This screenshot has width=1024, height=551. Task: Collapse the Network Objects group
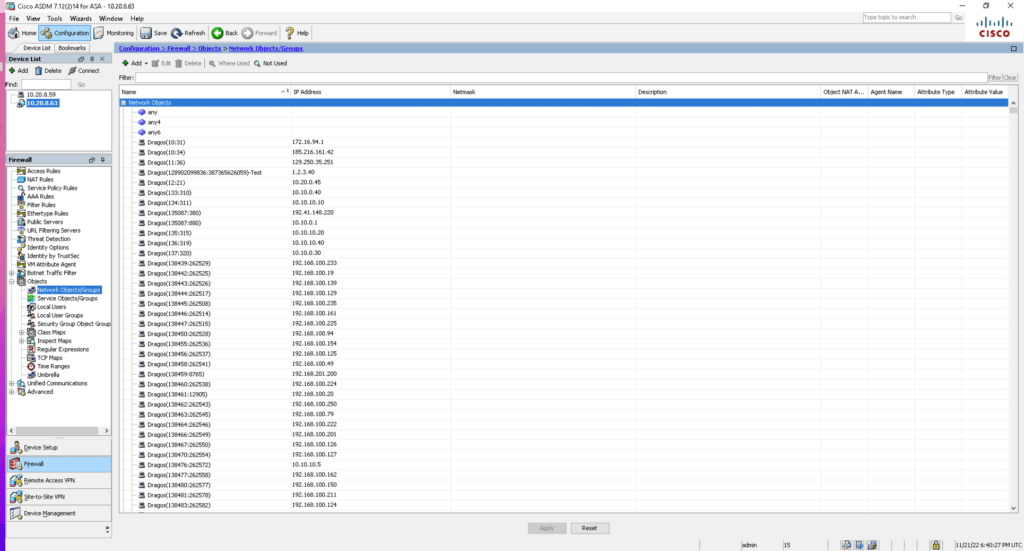tap(123, 102)
